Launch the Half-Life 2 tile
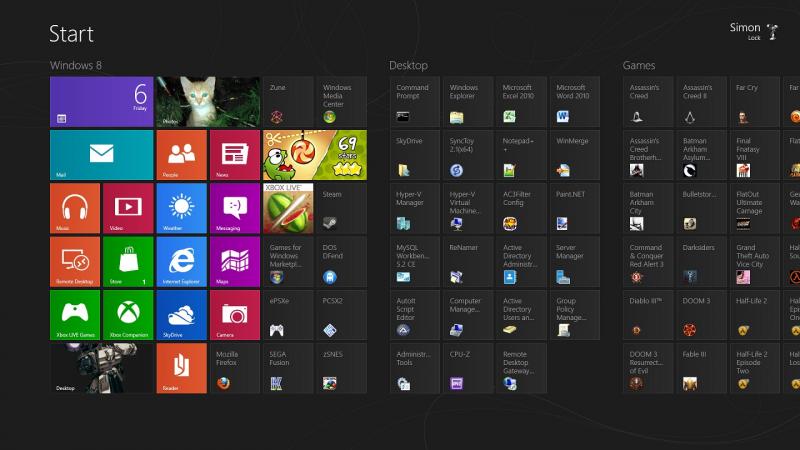The image size is (800, 450). tap(755, 315)
